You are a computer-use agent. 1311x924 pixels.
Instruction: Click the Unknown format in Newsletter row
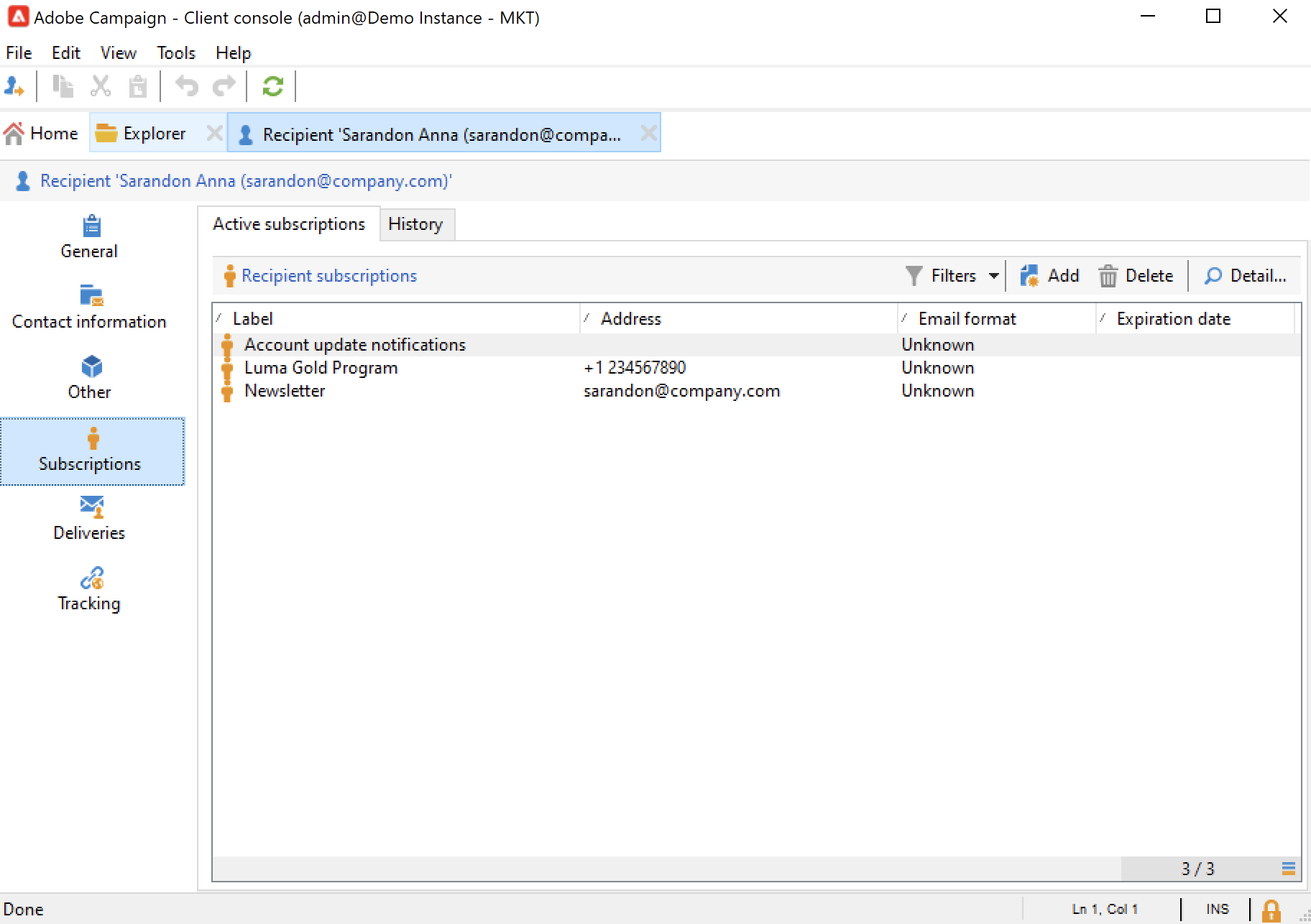938,391
